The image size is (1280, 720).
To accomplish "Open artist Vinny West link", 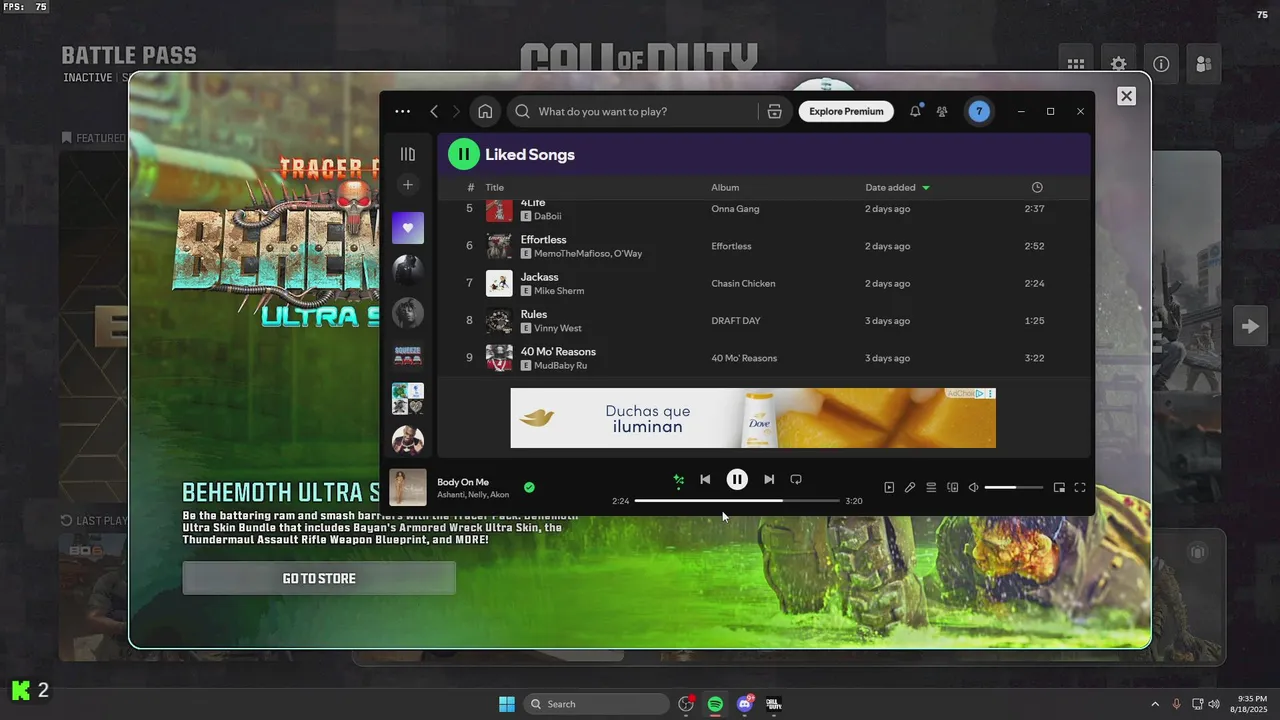I will coord(558,328).
